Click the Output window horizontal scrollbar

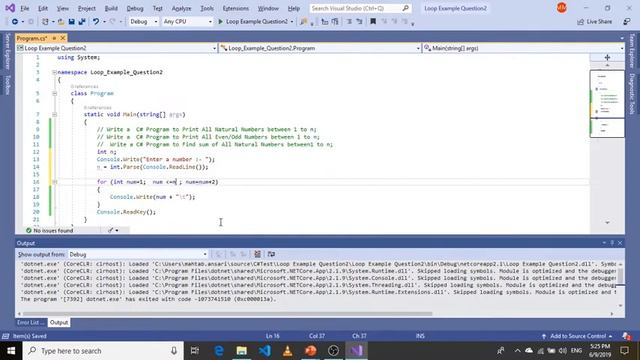pyautogui.click(x=228, y=314)
